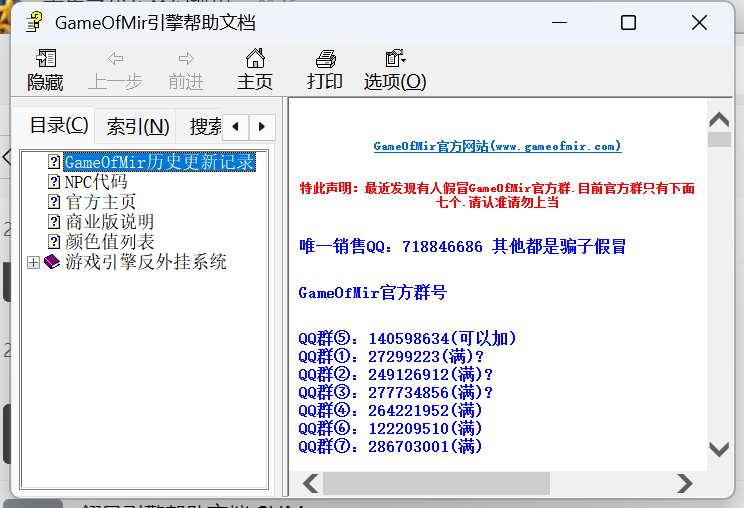This screenshot has width=744, height=508.
Task: Click the page icon beside 商业版说明
Action: (x=54, y=222)
